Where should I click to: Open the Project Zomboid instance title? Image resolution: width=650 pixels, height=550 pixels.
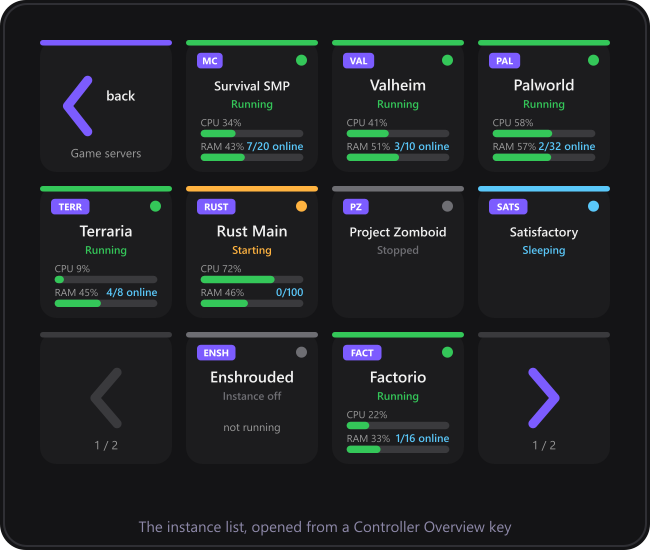(x=398, y=232)
